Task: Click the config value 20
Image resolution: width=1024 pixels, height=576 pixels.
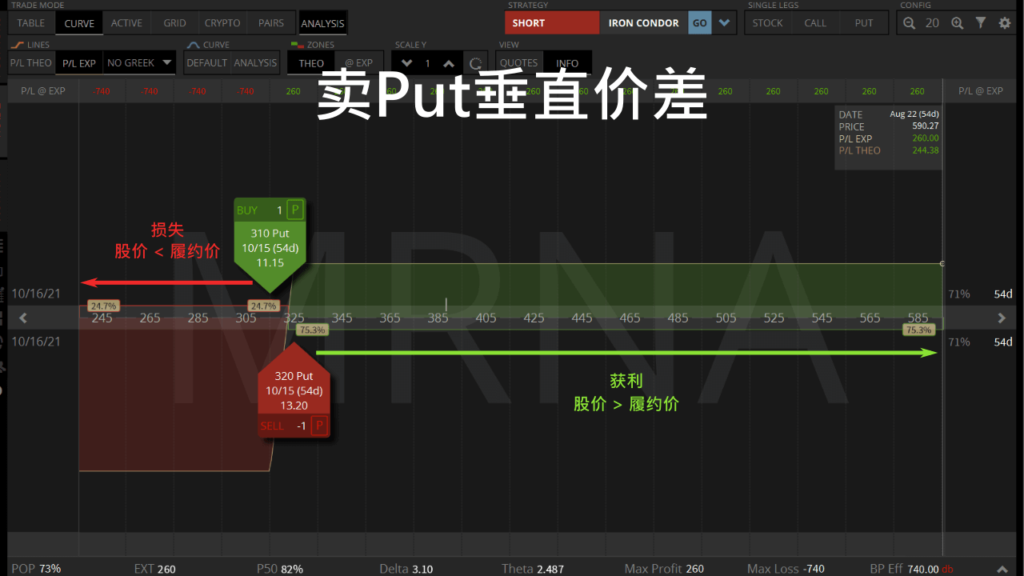Action: [x=932, y=24]
